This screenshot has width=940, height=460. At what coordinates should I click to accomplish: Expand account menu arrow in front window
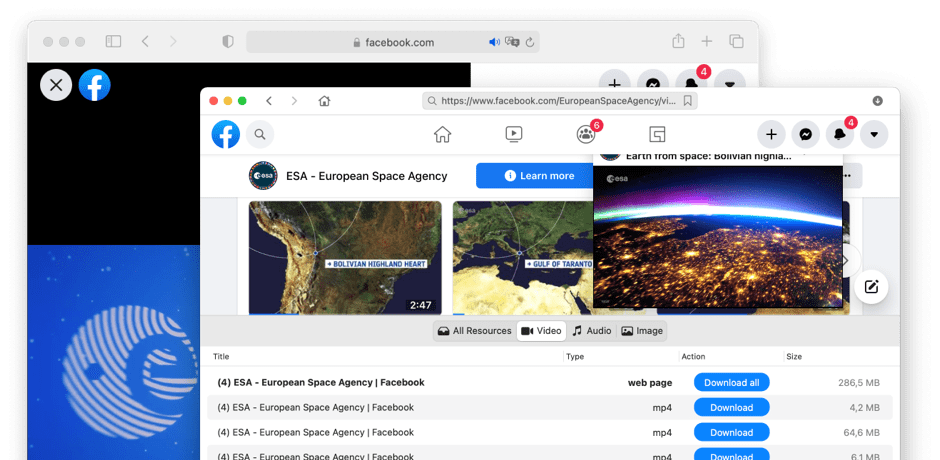point(874,134)
